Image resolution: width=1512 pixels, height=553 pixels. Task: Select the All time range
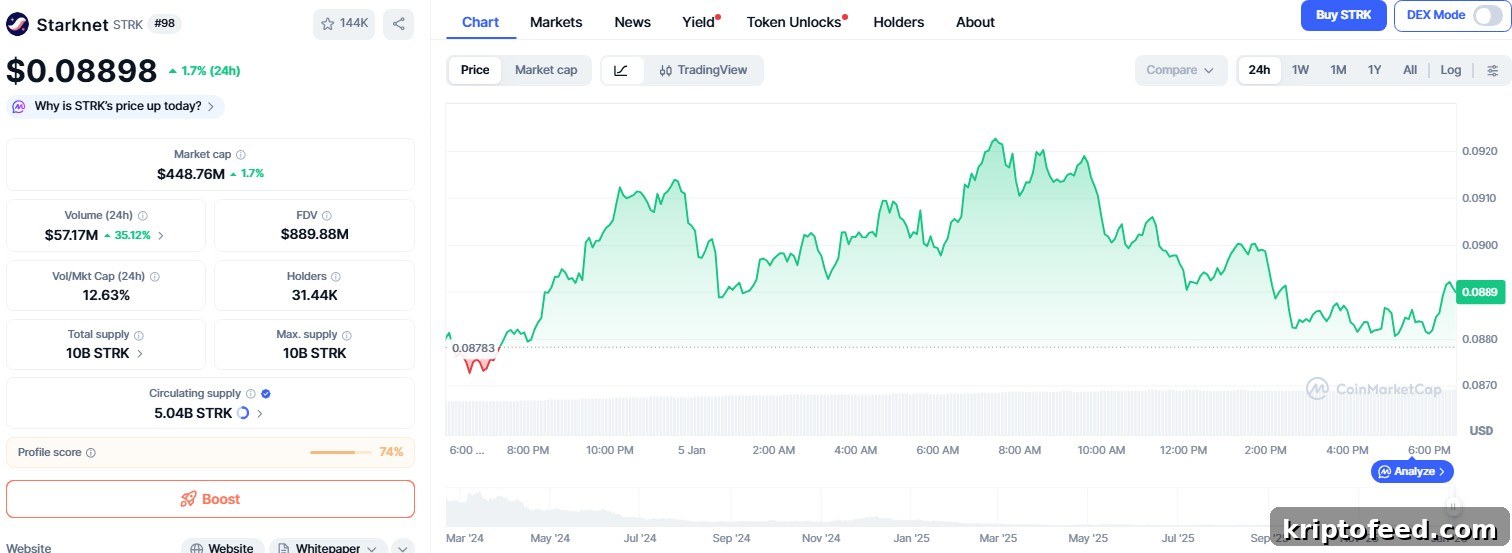(1410, 70)
